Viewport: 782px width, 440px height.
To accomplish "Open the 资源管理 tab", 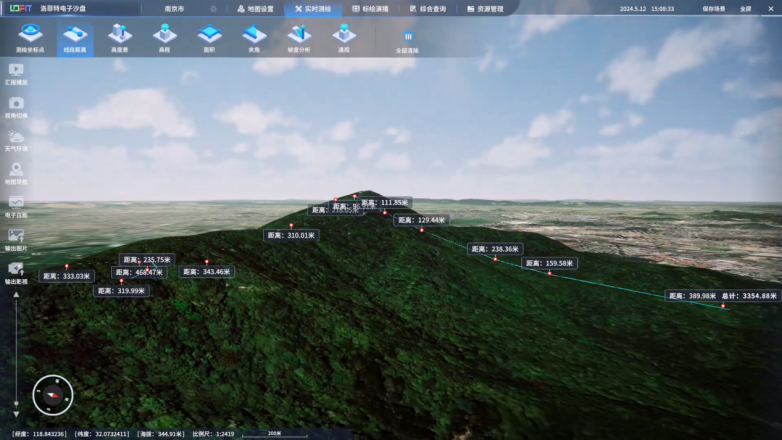I will pos(486,8).
